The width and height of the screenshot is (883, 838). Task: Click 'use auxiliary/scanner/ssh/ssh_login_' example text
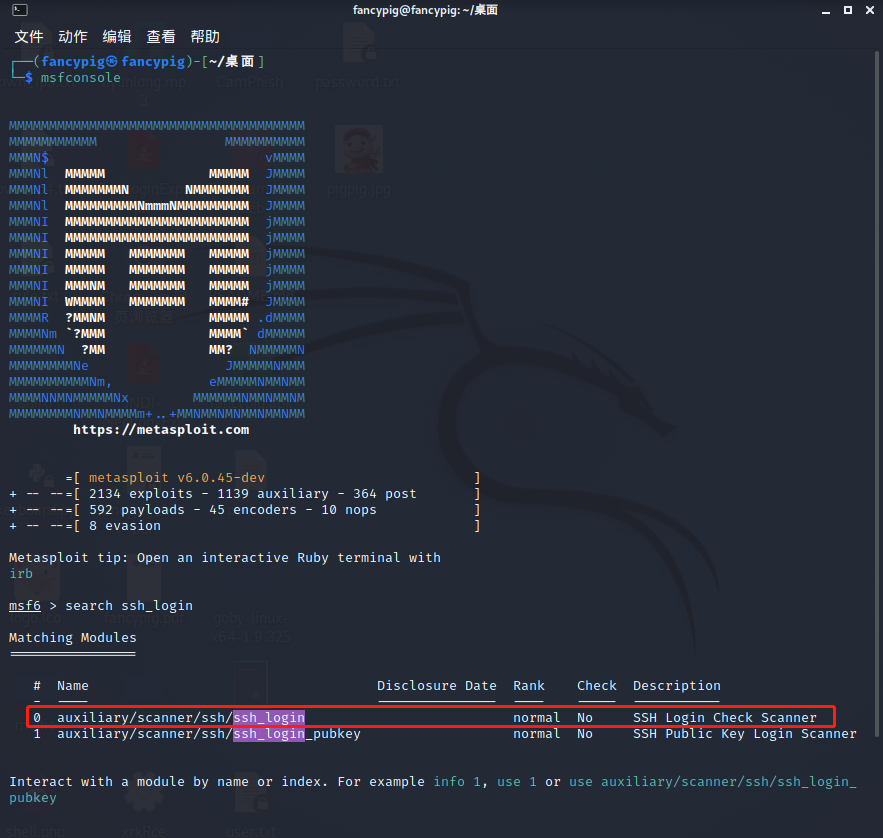pos(712,782)
